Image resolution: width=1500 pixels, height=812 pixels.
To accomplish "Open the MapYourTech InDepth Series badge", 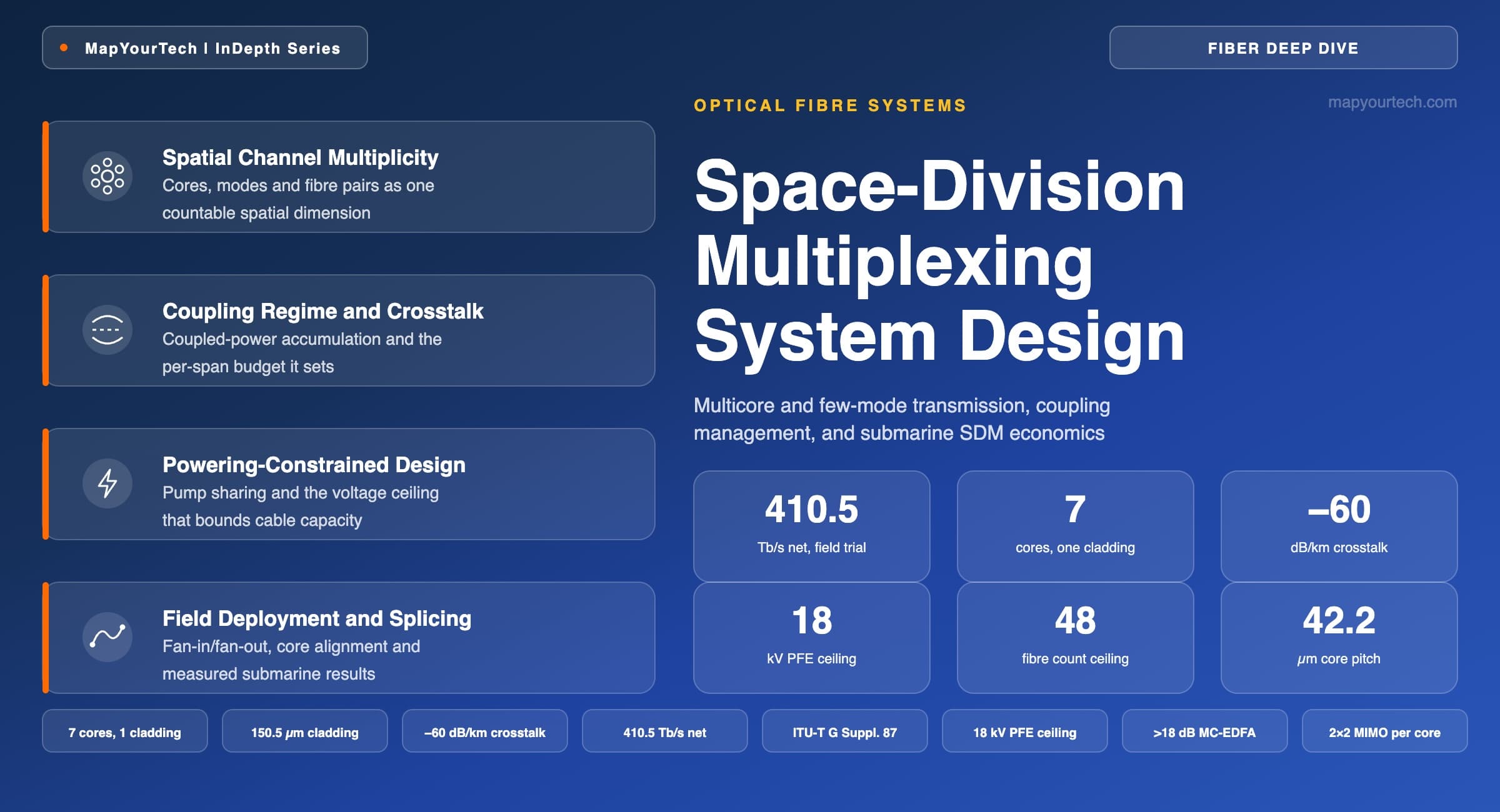I will click(x=205, y=47).
